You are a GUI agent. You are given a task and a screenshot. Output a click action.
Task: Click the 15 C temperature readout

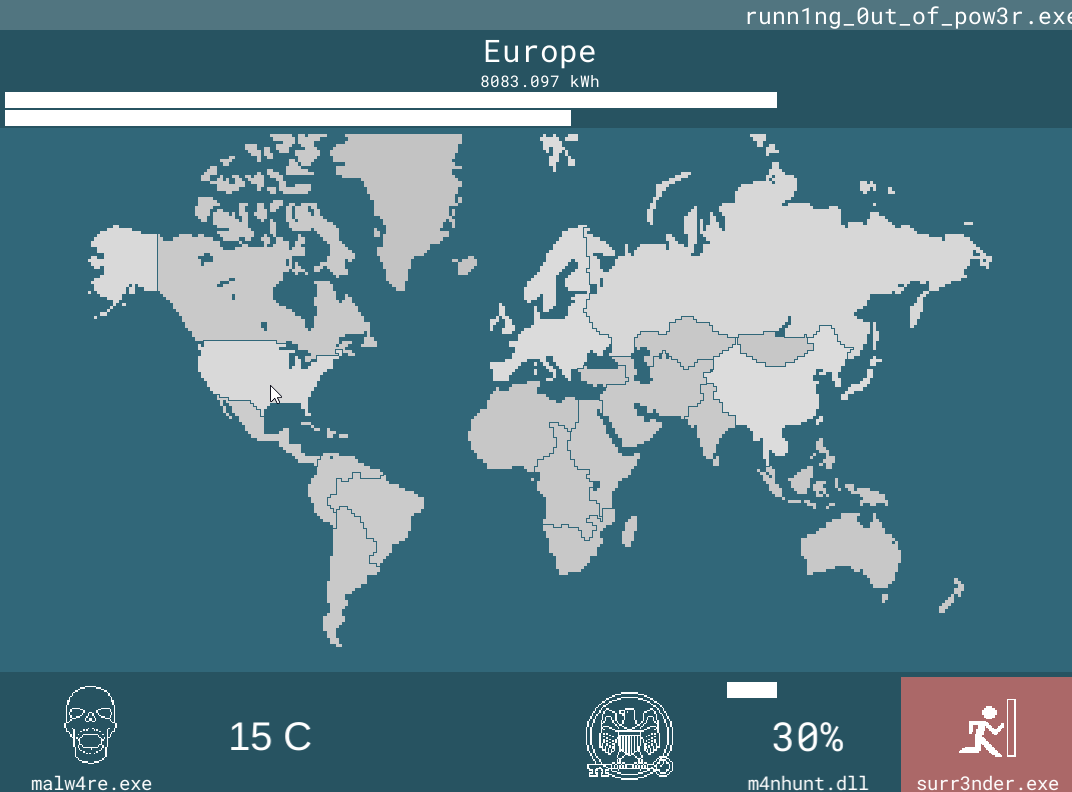coord(270,737)
